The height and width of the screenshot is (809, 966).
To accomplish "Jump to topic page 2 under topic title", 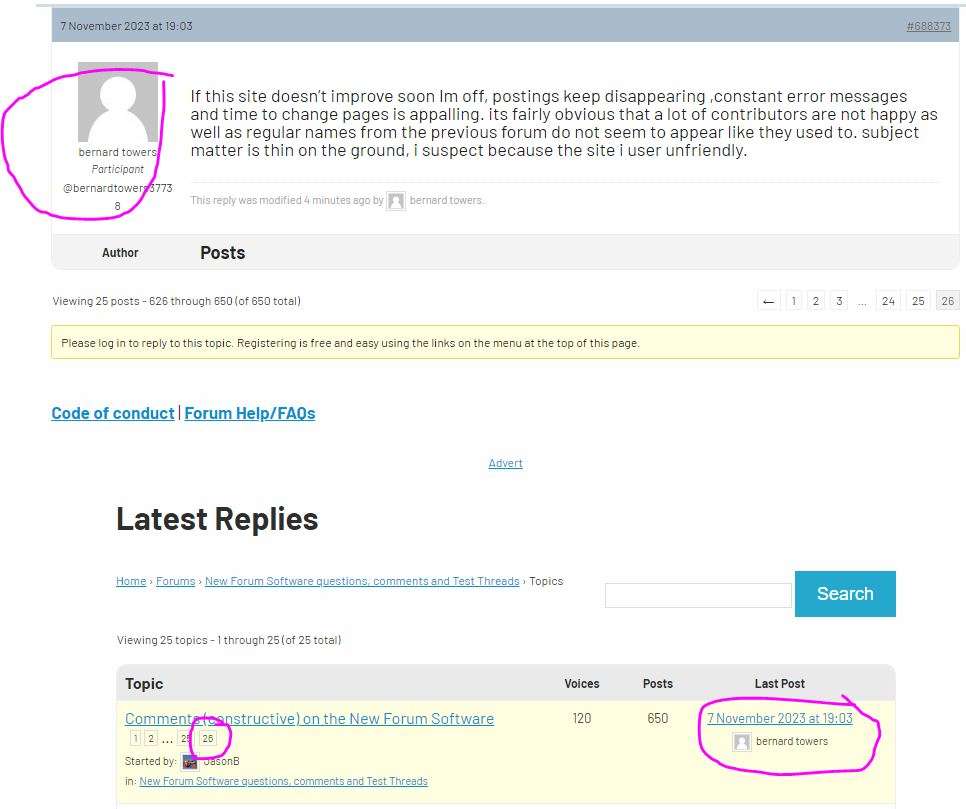I will pyautogui.click(x=151, y=738).
